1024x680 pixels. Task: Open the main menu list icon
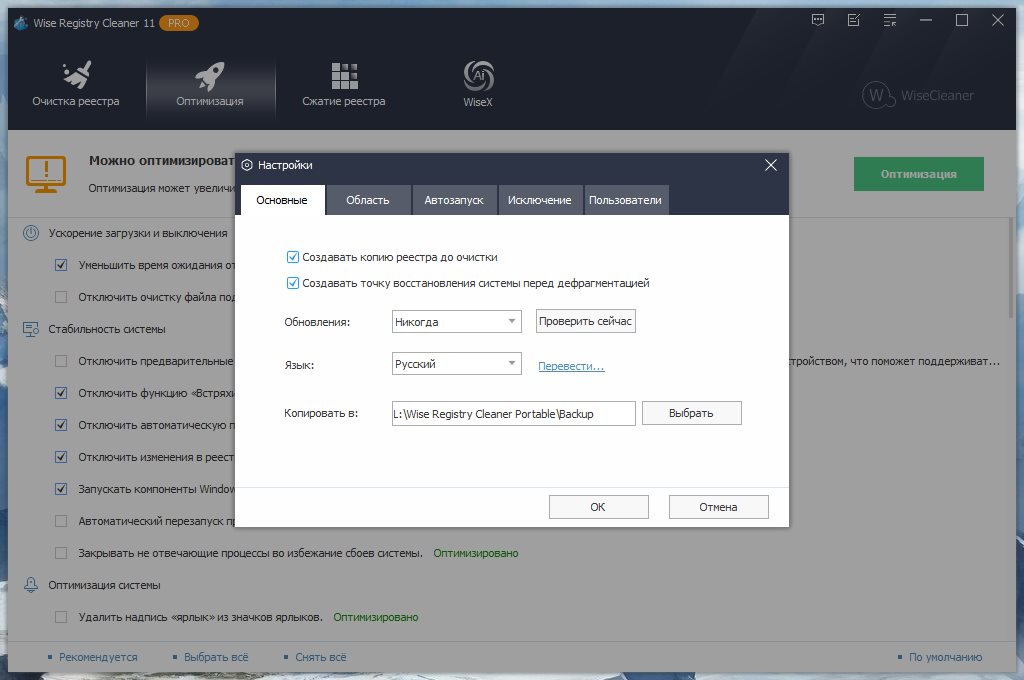coord(888,20)
